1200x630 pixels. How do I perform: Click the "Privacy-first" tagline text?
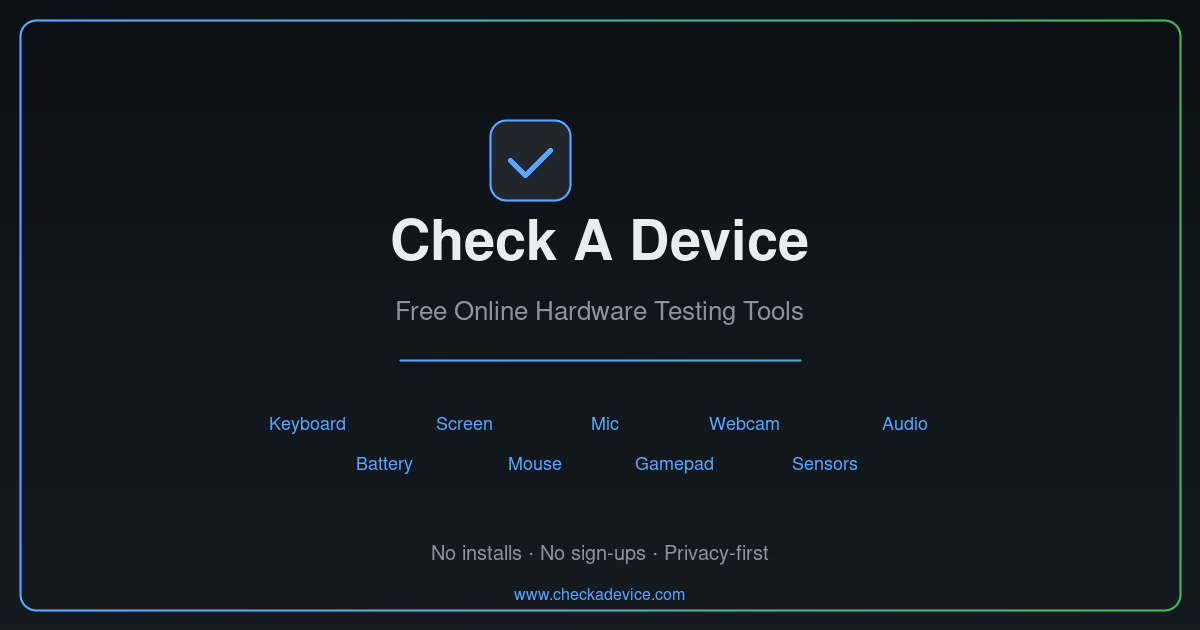click(x=716, y=553)
